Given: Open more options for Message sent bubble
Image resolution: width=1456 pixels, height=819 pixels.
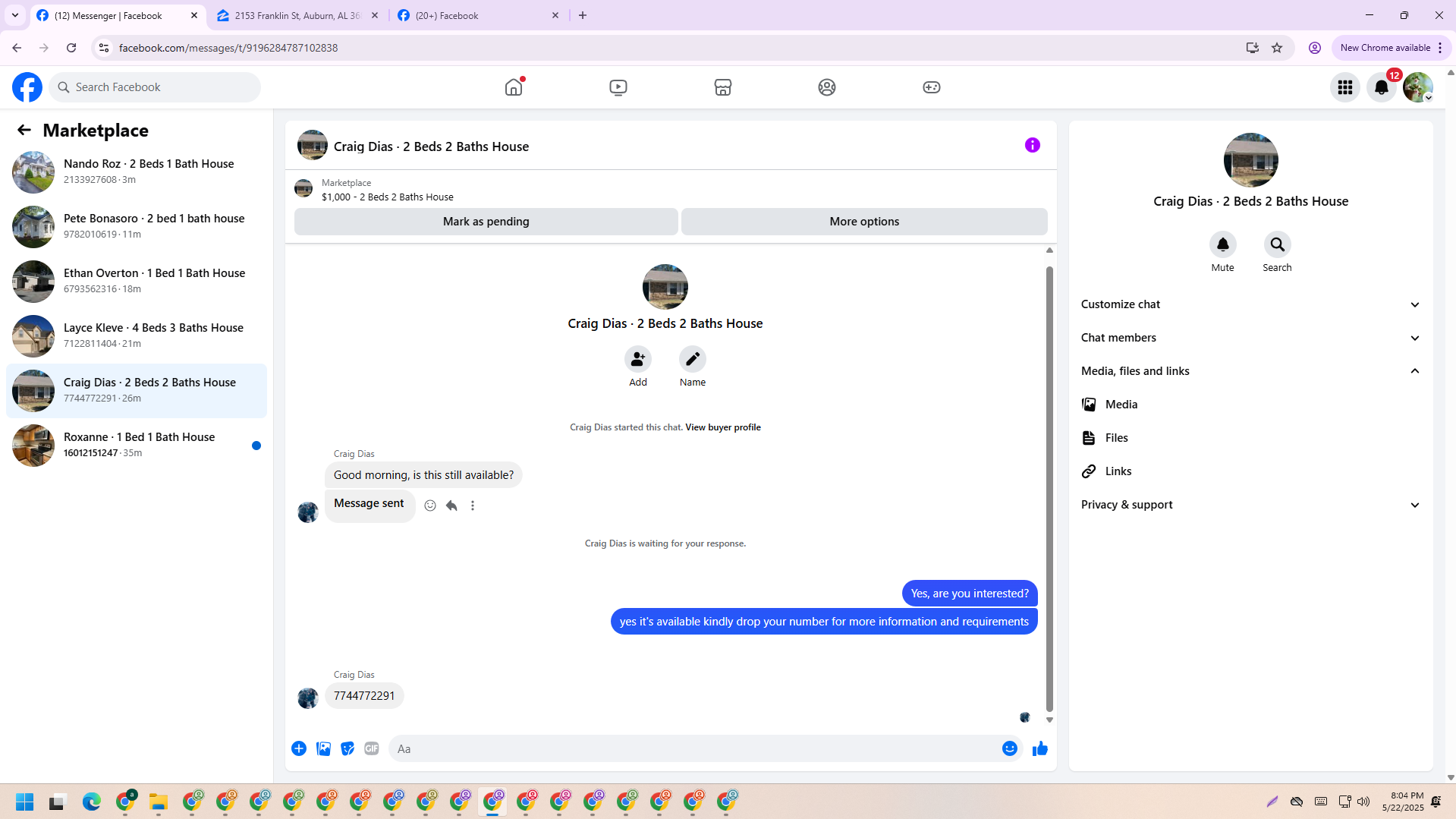Looking at the screenshot, I should pos(473,506).
